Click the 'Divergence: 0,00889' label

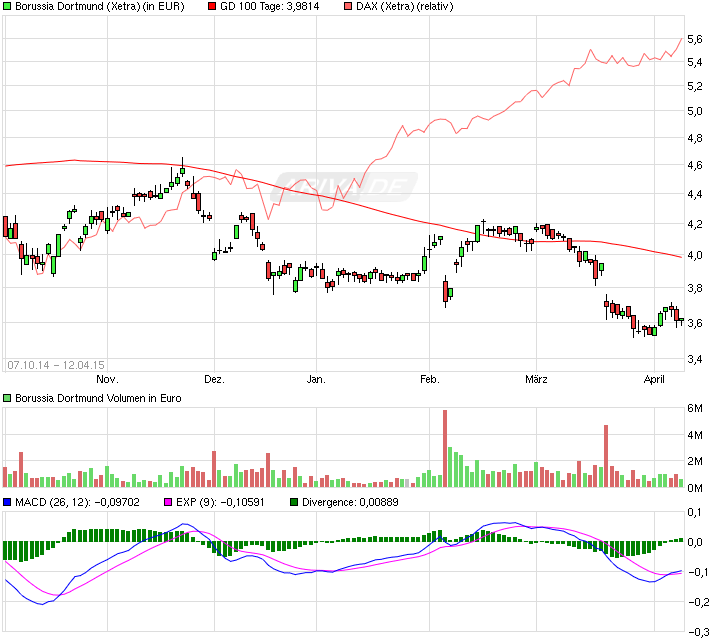pyautogui.click(x=350, y=502)
